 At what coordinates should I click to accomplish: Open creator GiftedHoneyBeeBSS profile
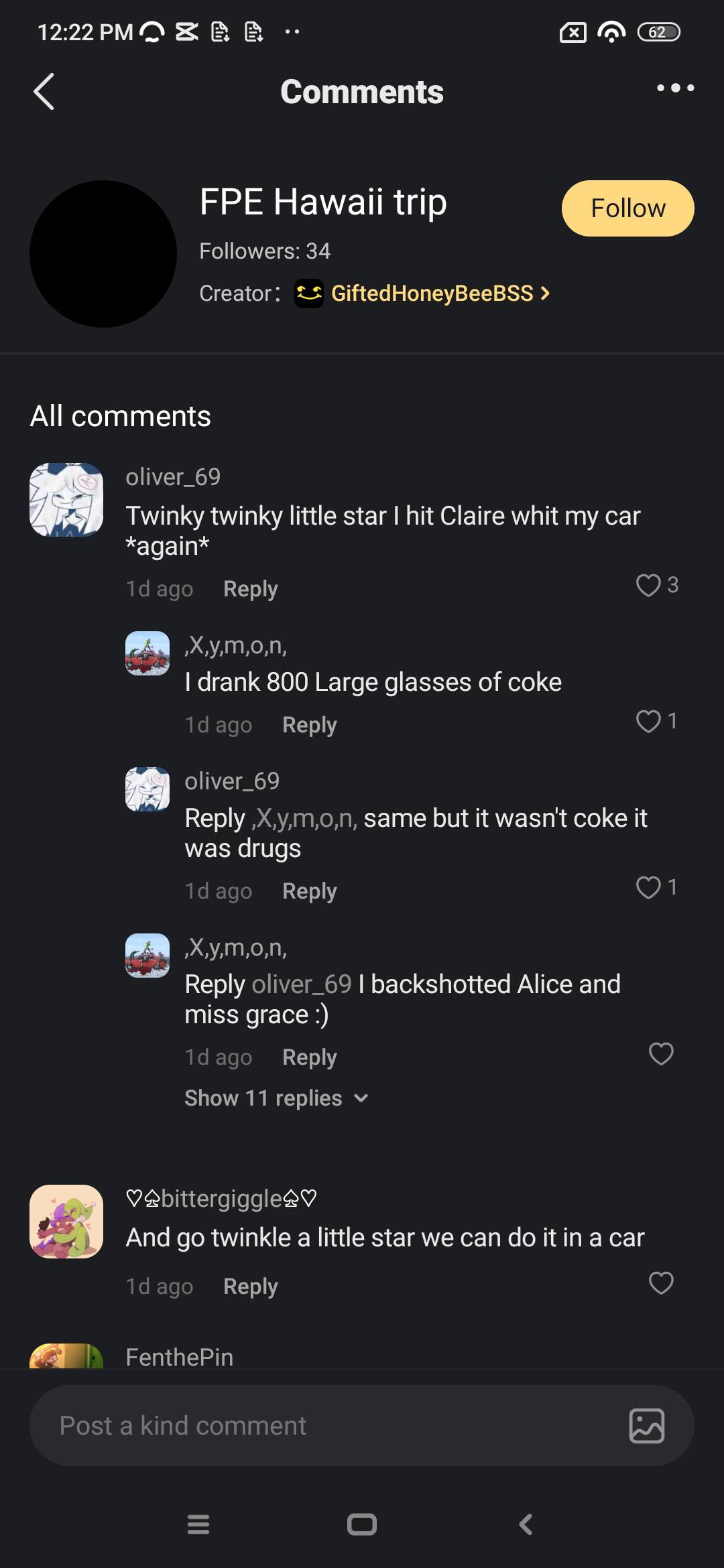tap(432, 293)
